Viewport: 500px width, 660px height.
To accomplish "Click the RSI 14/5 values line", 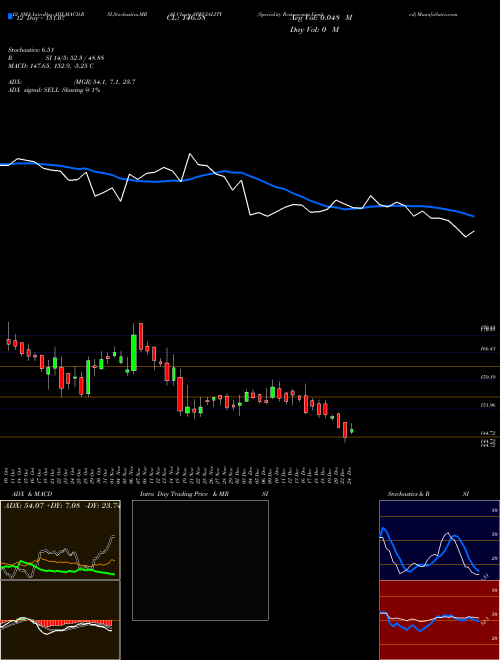I will [56, 58].
